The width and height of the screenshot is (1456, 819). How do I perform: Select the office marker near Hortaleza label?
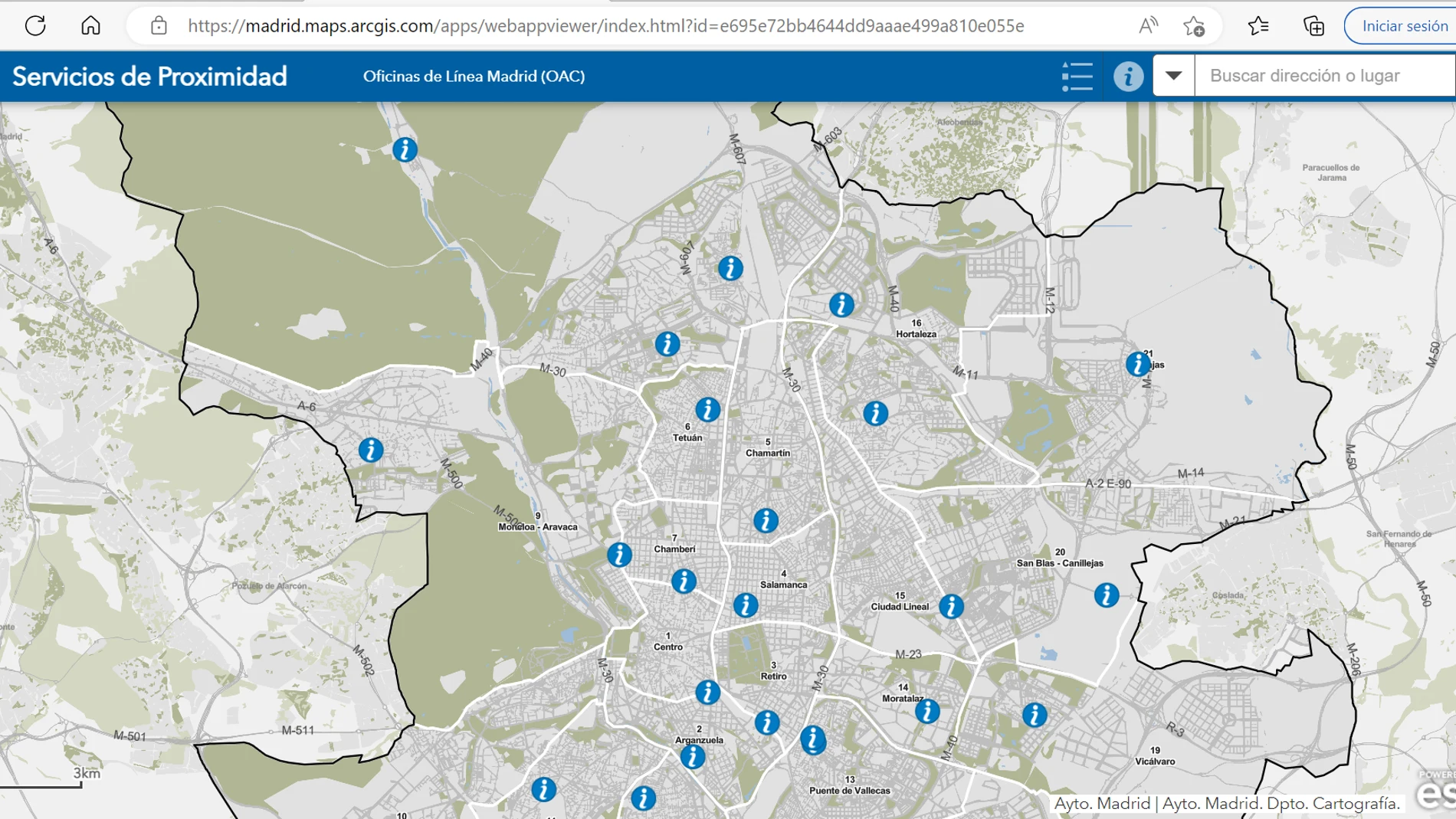[841, 305]
